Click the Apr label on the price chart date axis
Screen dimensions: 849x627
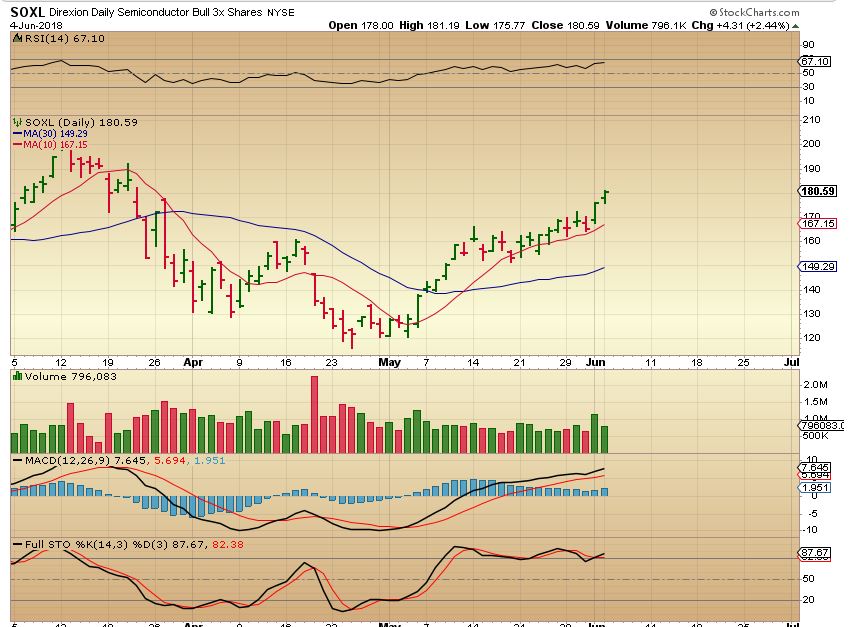tap(193, 362)
